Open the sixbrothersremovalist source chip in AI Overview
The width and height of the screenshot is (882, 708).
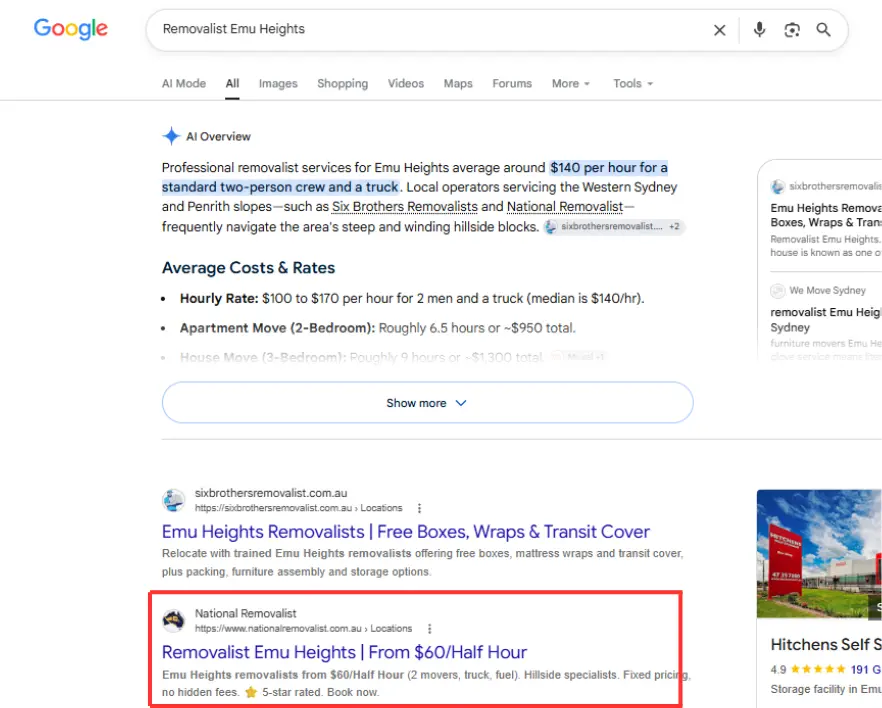613,226
